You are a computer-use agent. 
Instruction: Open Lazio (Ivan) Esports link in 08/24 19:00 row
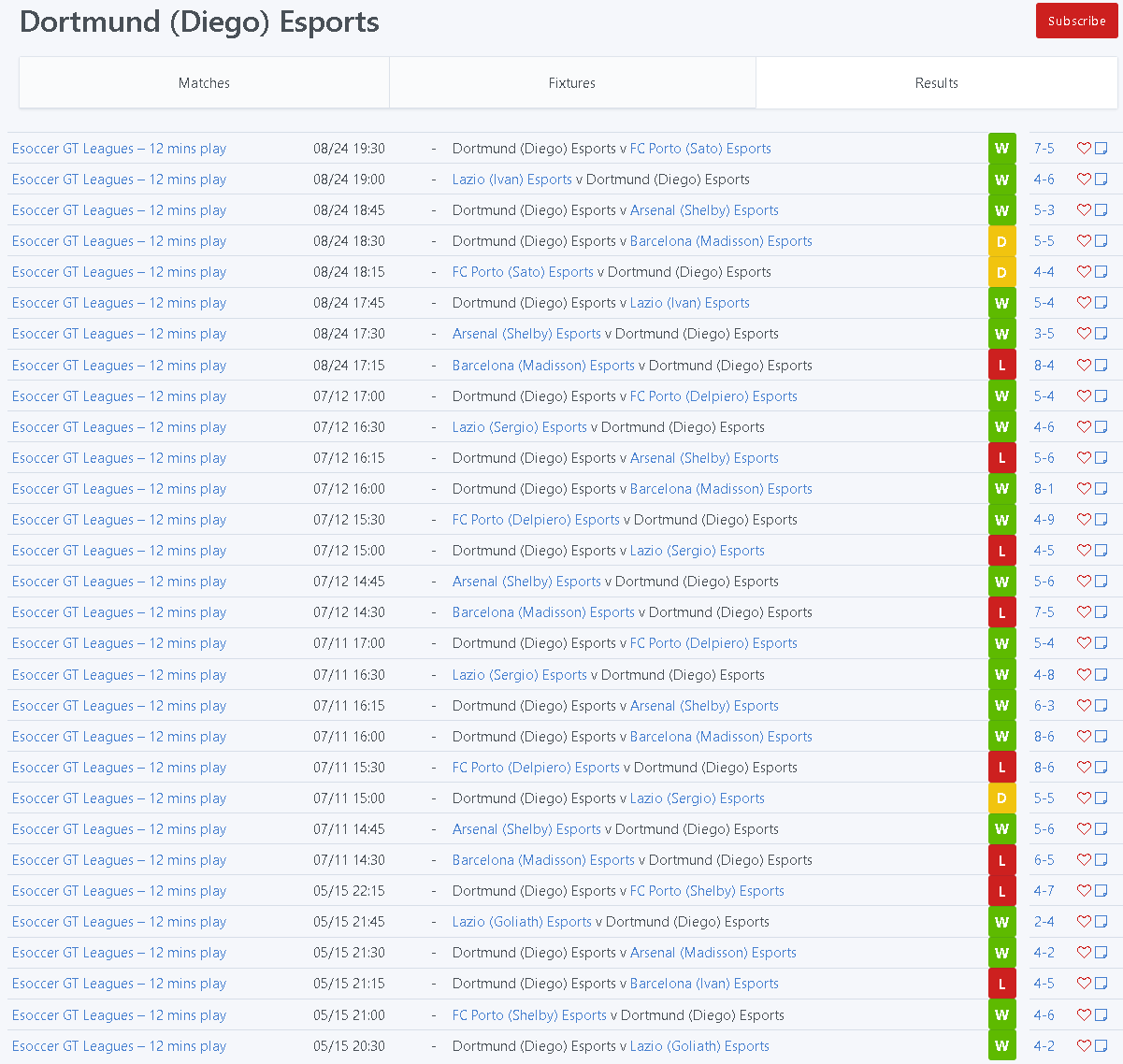pos(511,180)
